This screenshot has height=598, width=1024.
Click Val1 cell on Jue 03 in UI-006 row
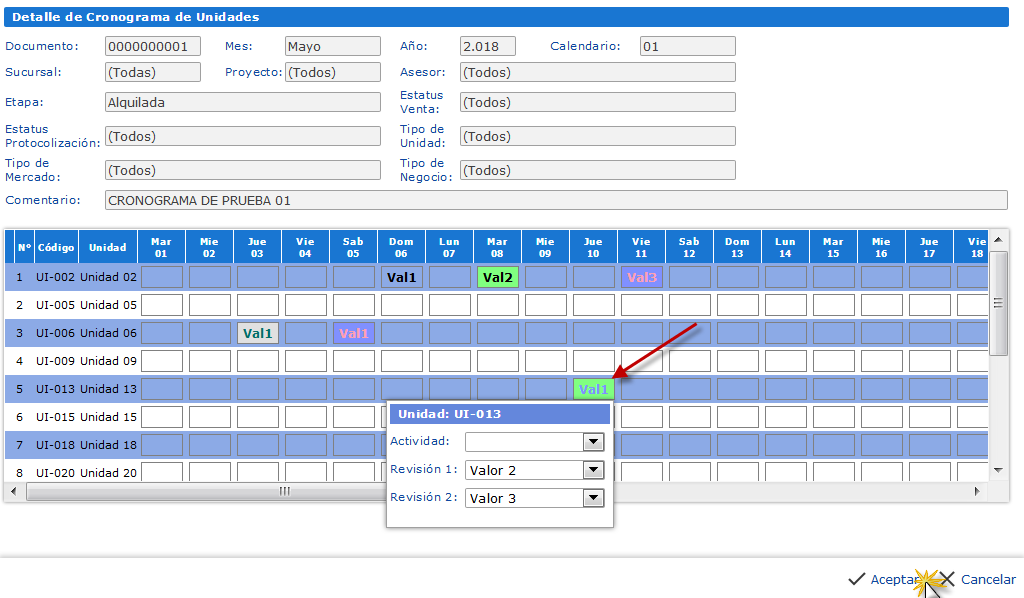click(257, 333)
